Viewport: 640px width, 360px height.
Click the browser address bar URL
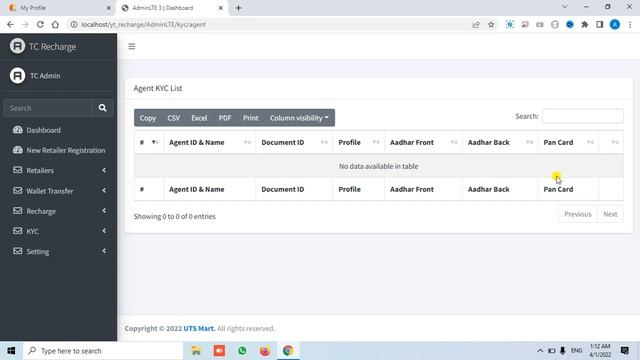[x=143, y=24]
